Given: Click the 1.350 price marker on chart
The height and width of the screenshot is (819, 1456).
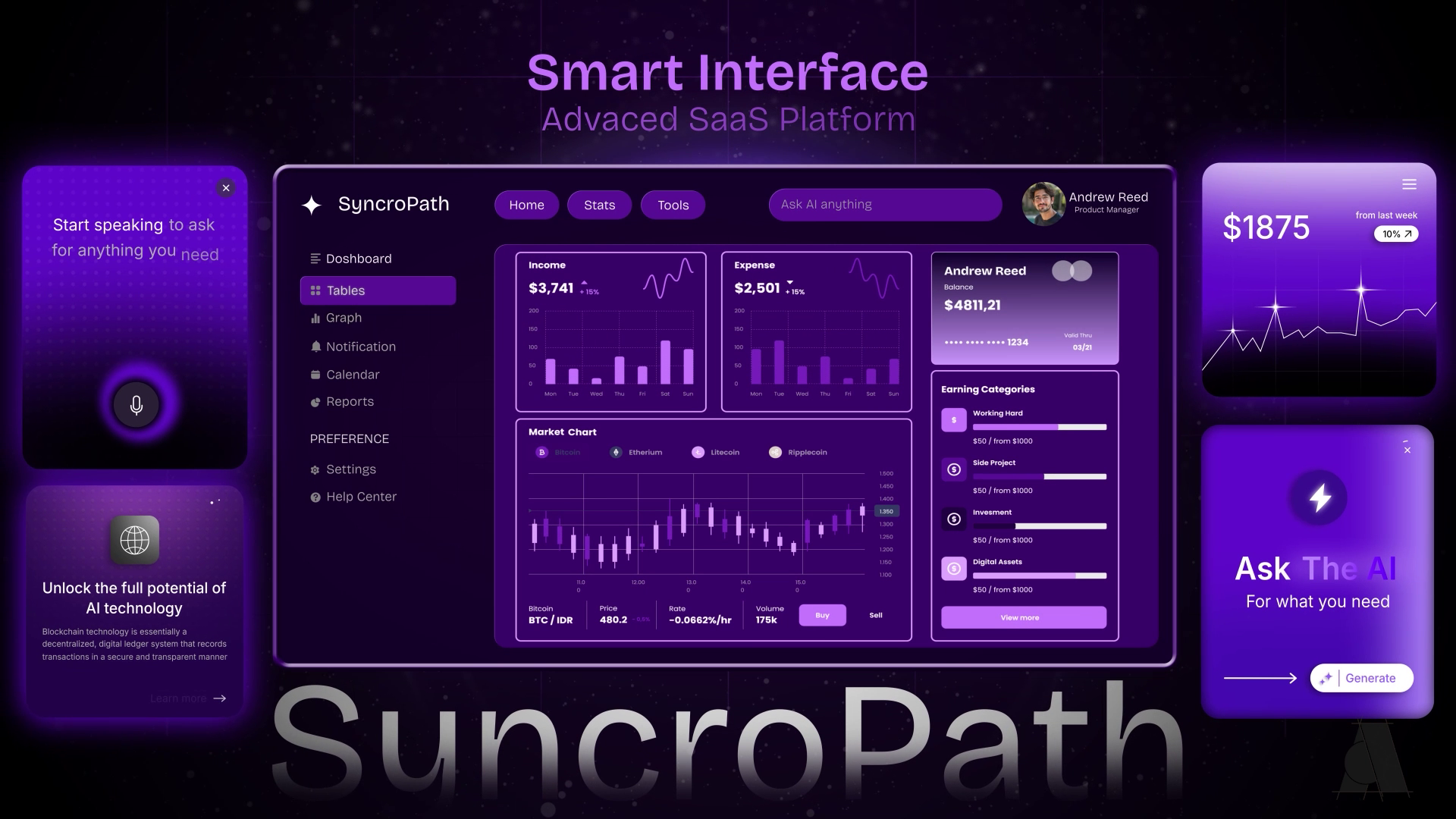Looking at the screenshot, I should (886, 511).
